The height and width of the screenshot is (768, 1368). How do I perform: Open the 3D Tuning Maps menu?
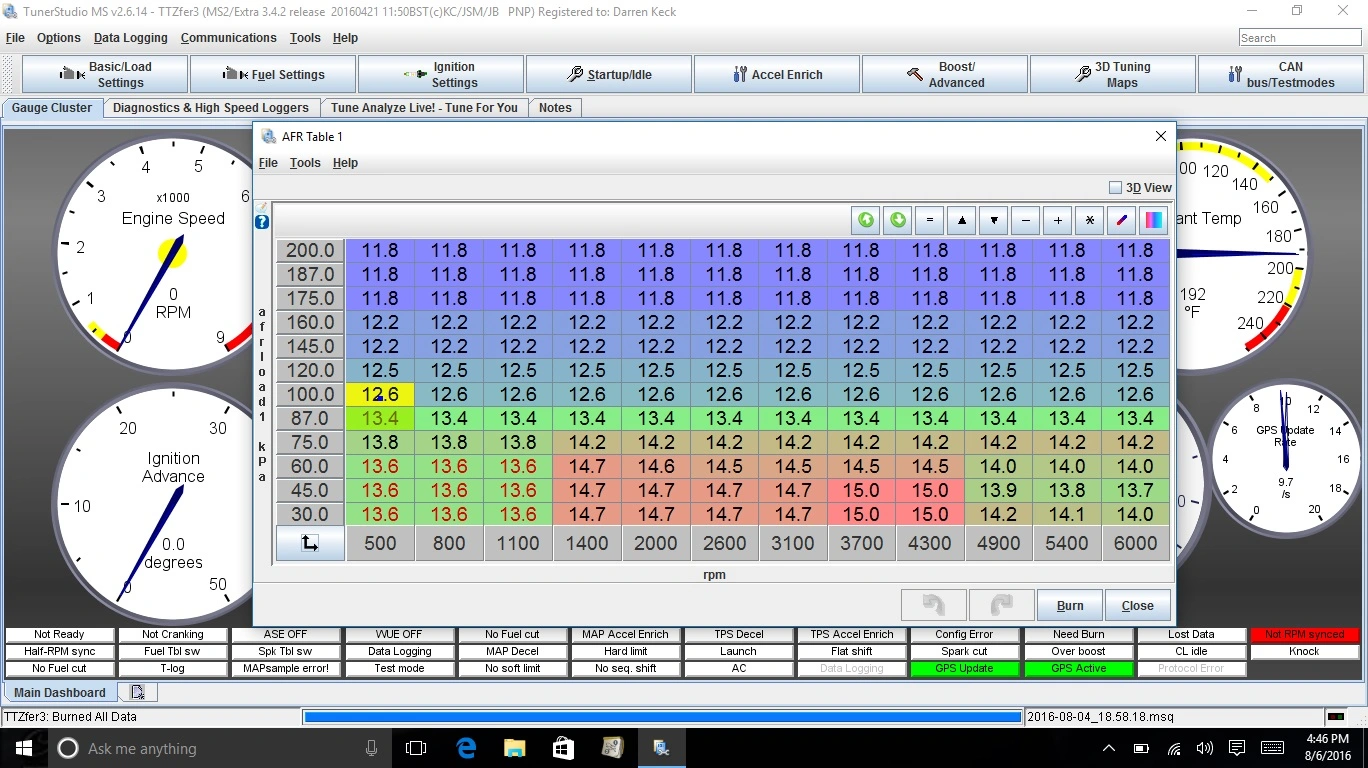coord(1113,75)
